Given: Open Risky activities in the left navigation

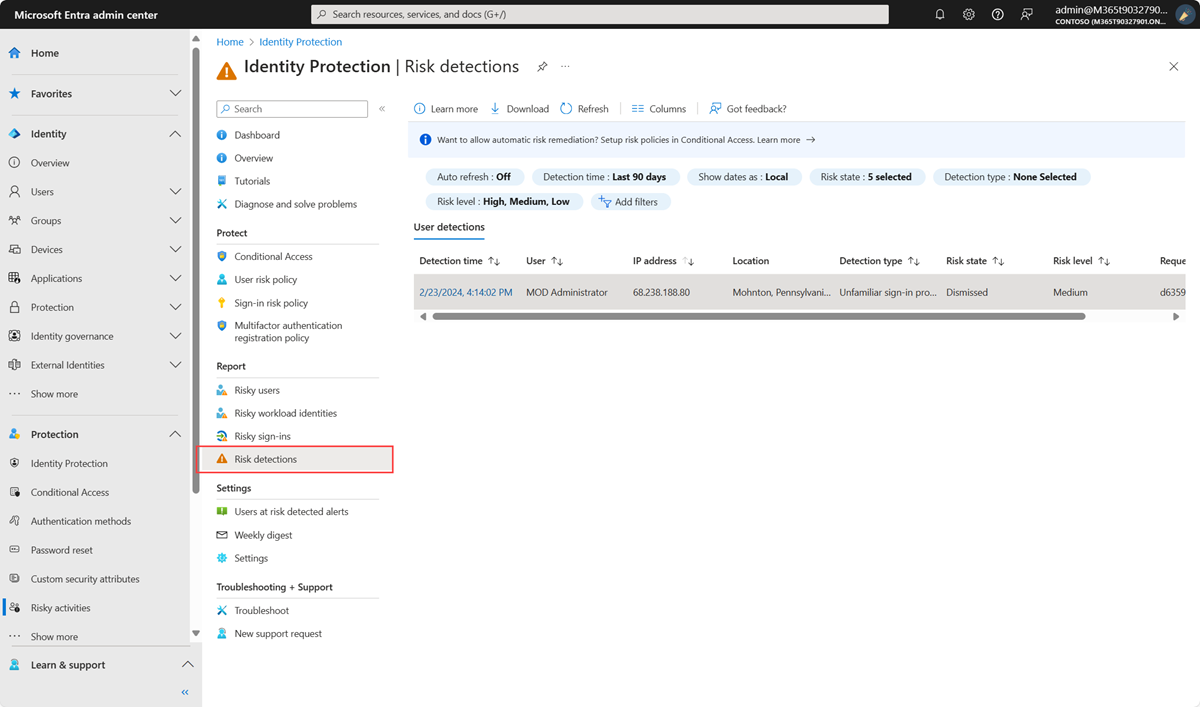Looking at the screenshot, I should [60, 608].
